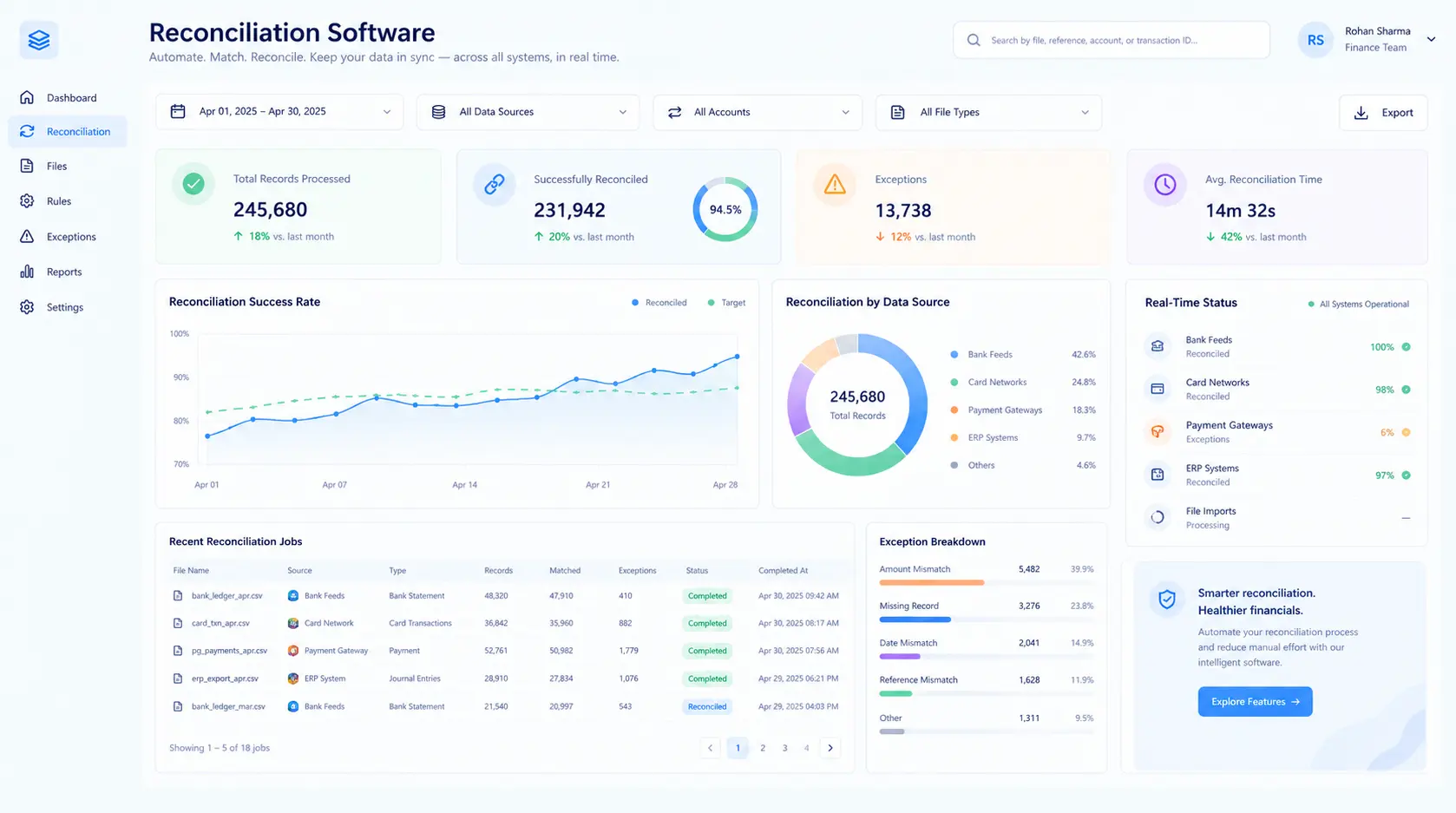Click the calendar icon in date filter
This screenshot has width=1456, height=813.
178,112
